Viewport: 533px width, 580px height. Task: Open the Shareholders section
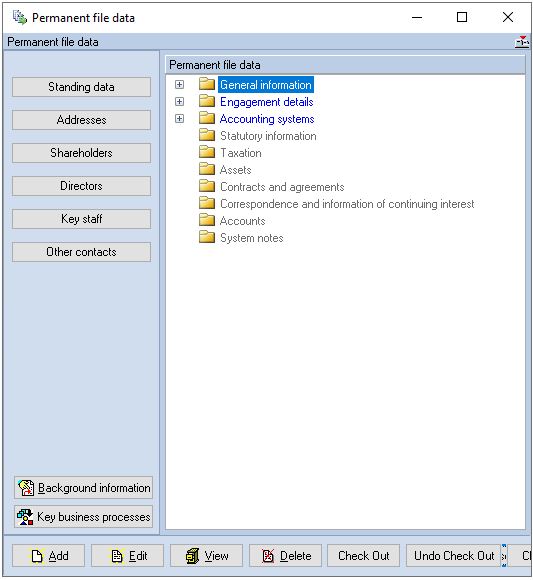(x=81, y=153)
